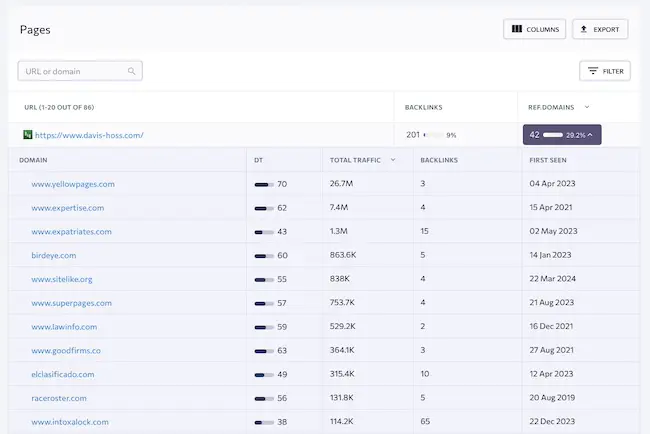Image resolution: width=650 pixels, height=434 pixels.
Task: Click the 863.6K traffic value
Action: [x=343, y=255]
